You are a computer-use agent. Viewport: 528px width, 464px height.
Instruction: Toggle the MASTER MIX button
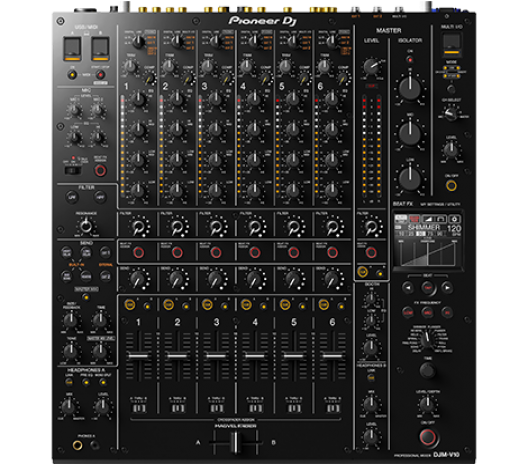coord(86,297)
